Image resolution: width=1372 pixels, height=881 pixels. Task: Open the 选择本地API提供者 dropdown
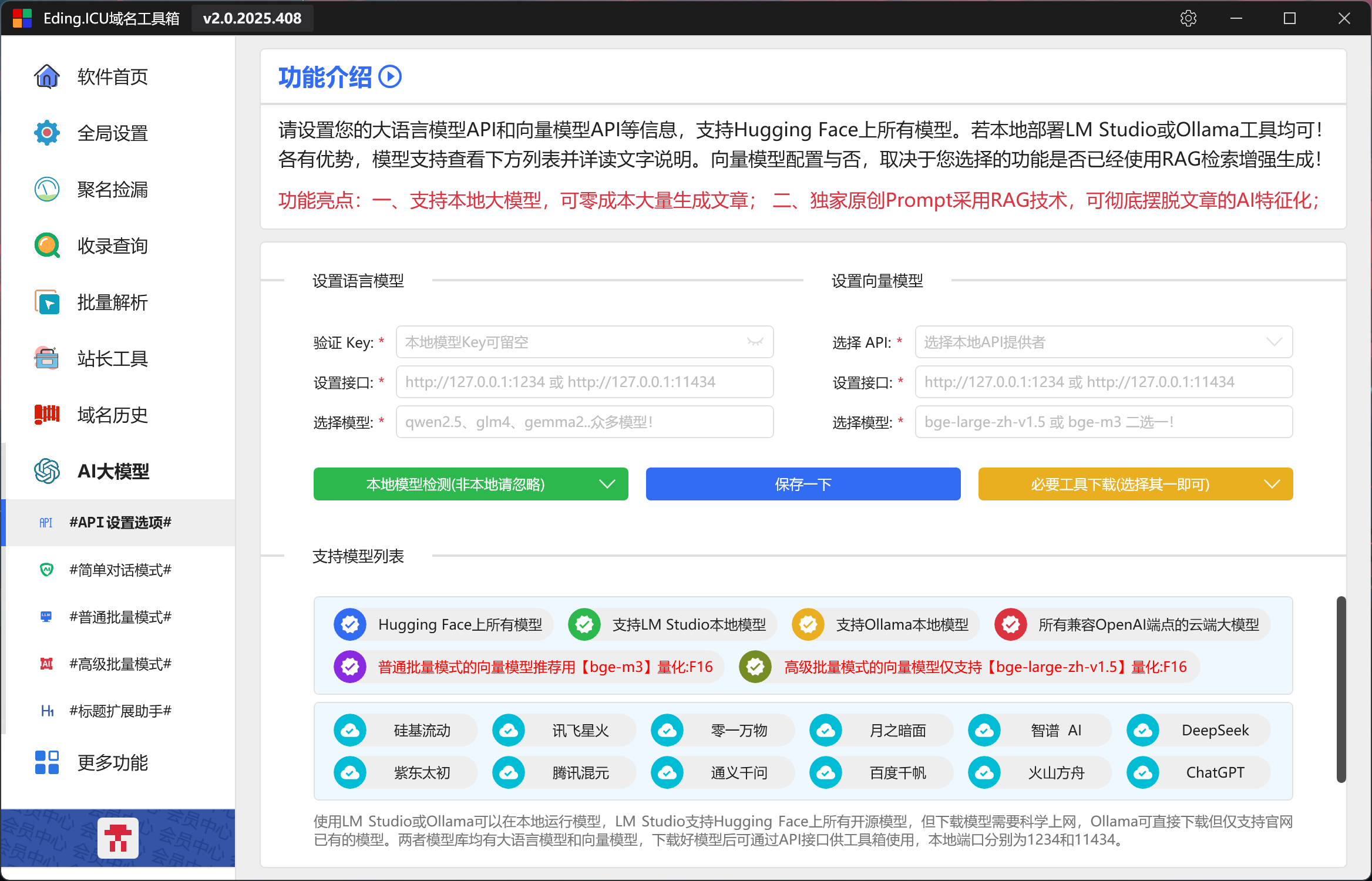click(1104, 342)
